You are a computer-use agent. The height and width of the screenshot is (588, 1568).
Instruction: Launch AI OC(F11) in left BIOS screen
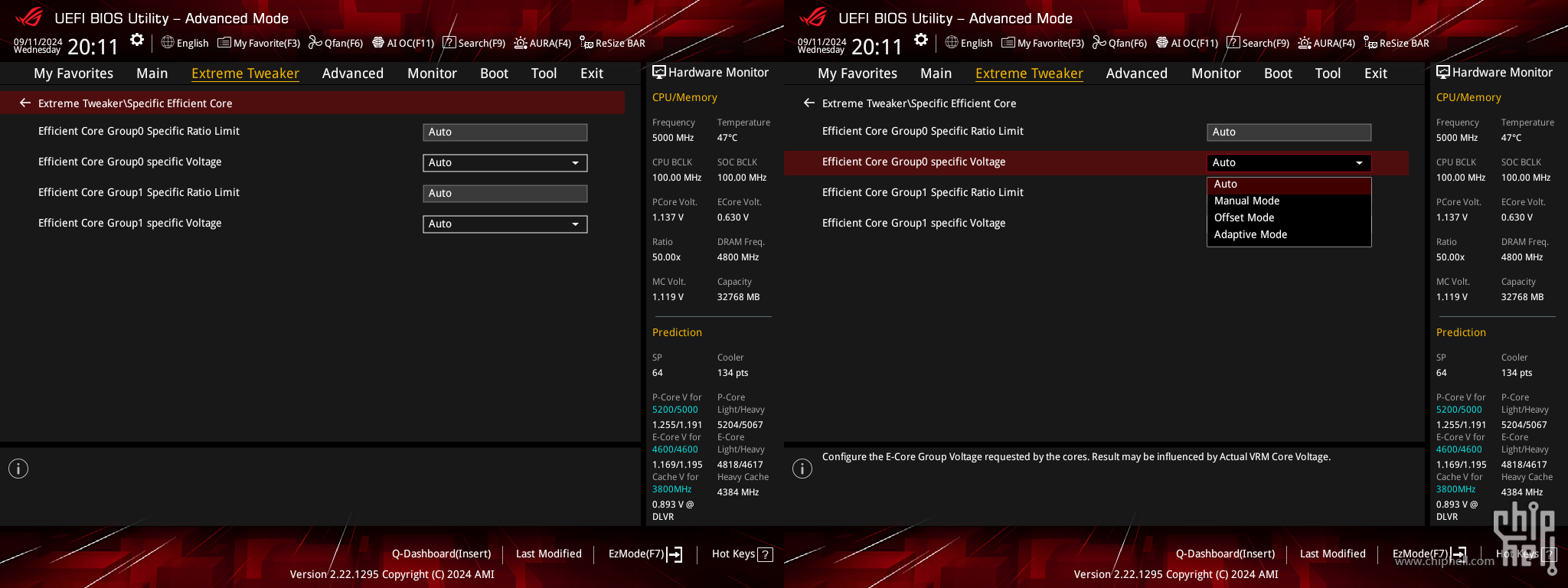(x=403, y=43)
